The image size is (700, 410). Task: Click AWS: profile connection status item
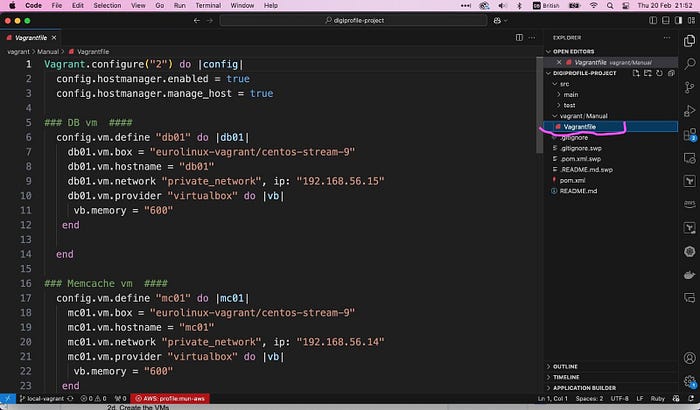(170, 398)
